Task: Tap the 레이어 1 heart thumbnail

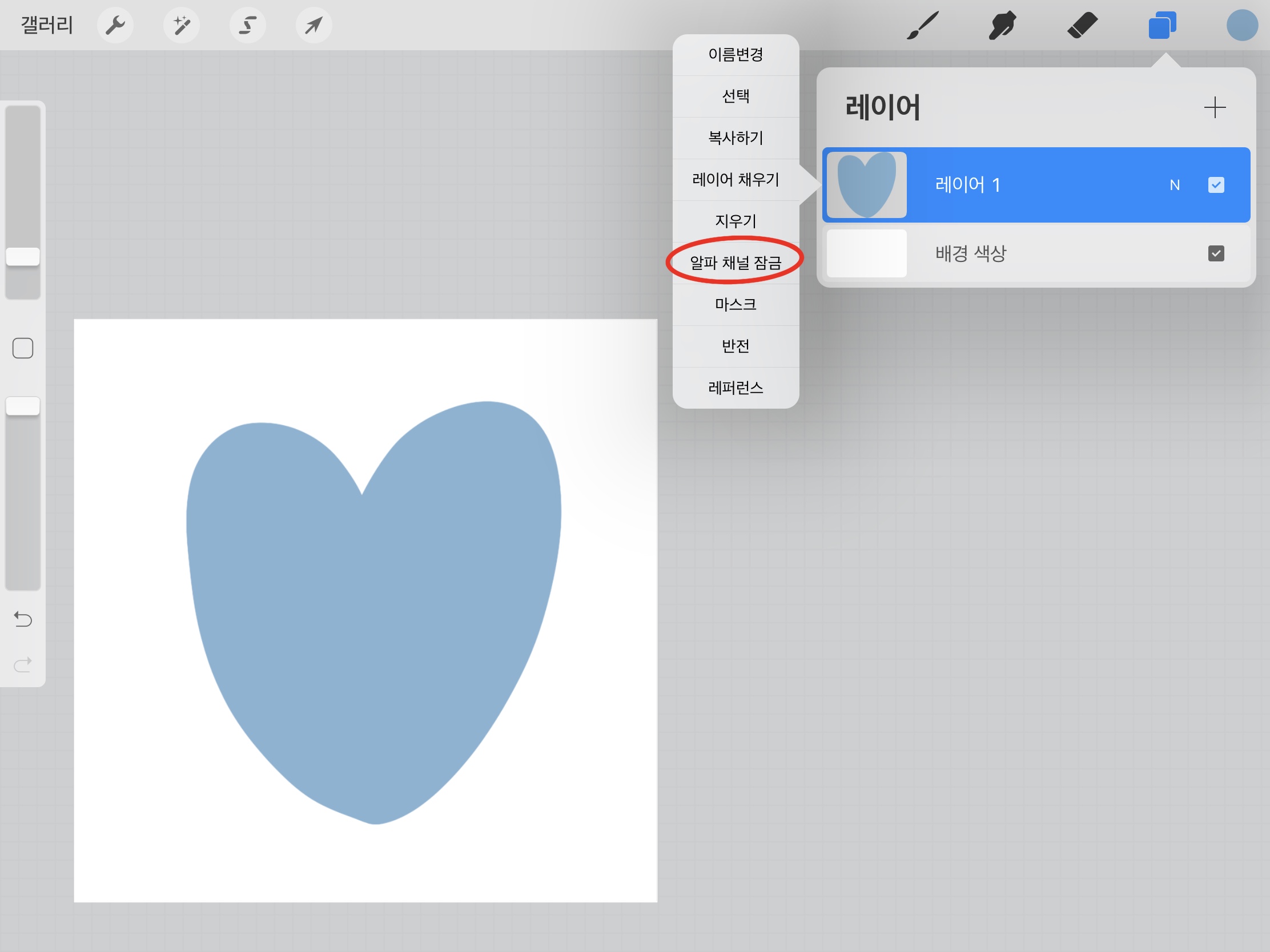Action: [x=866, y=185]
